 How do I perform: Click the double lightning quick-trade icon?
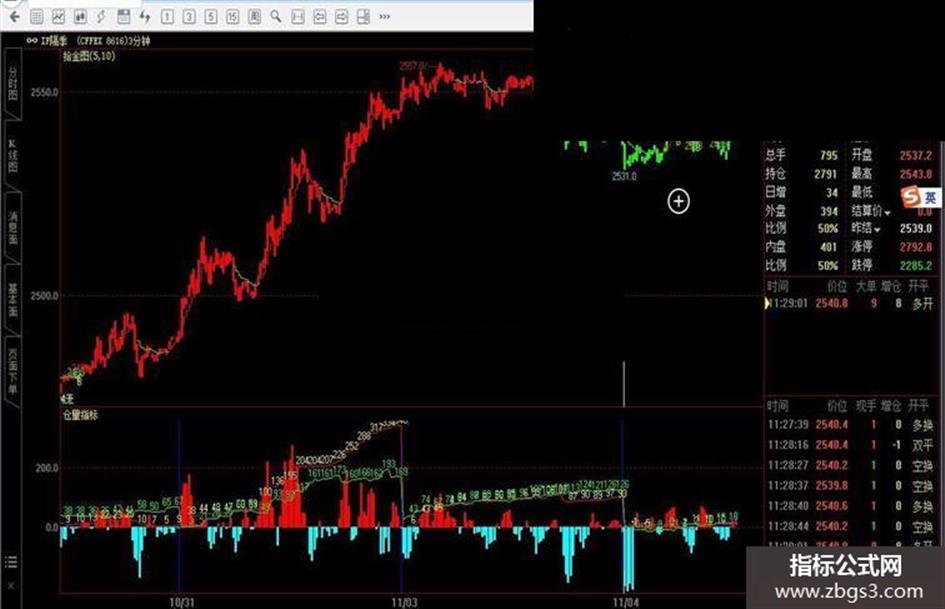[x=145, y=17]
